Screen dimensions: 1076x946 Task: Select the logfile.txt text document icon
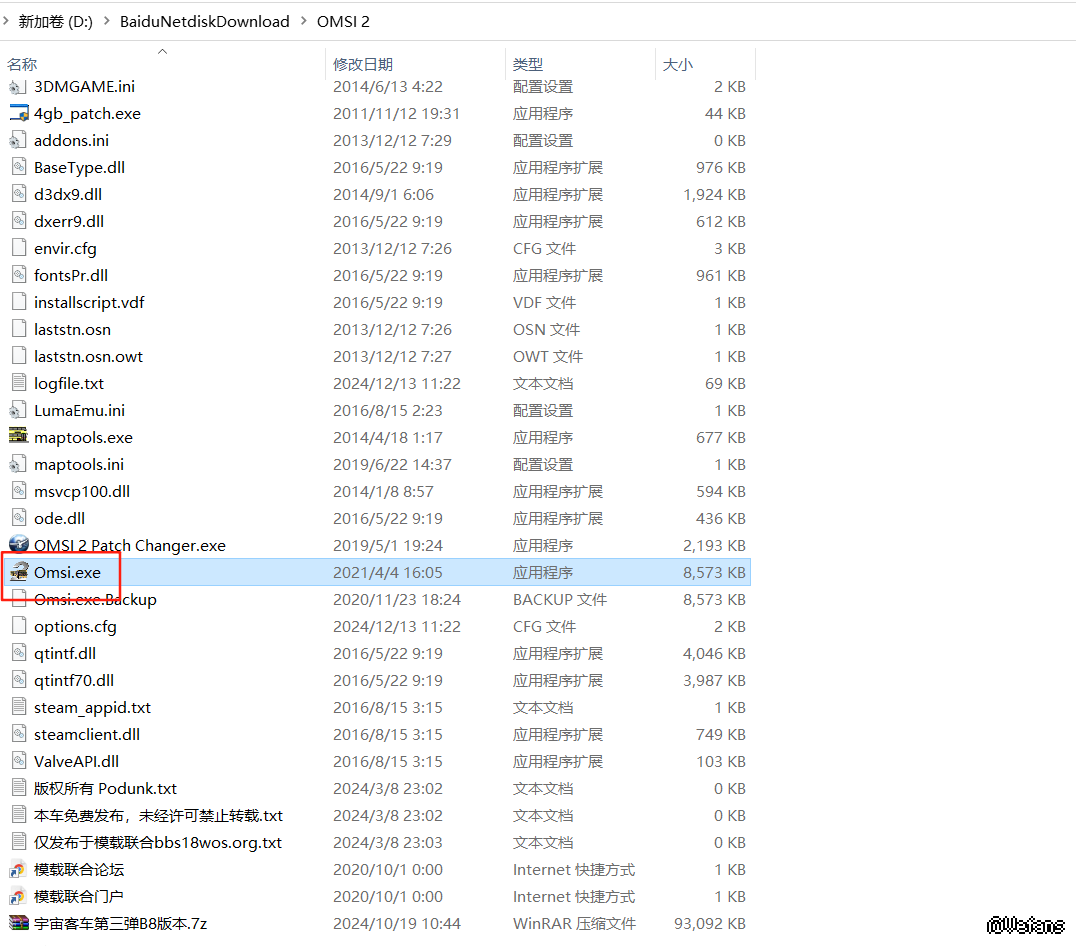pyautogui.click(x=18, y=383)
